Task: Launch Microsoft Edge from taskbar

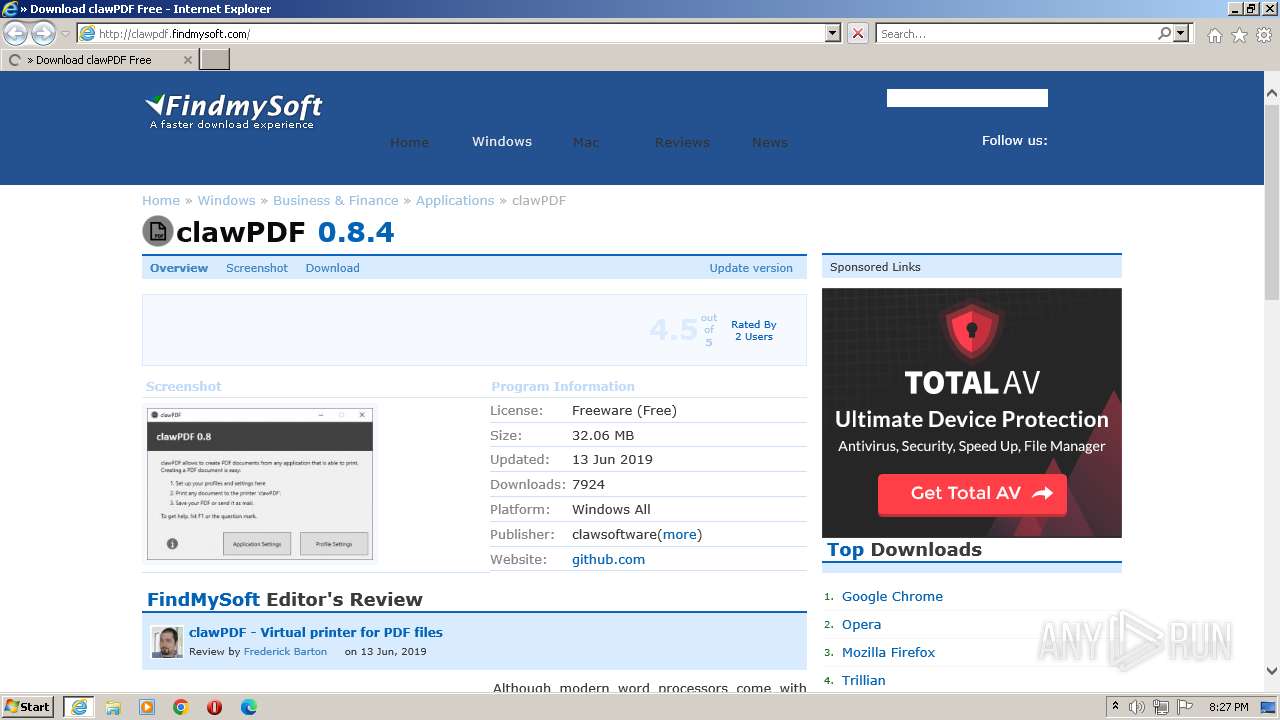Action: [x=249, y=707]
